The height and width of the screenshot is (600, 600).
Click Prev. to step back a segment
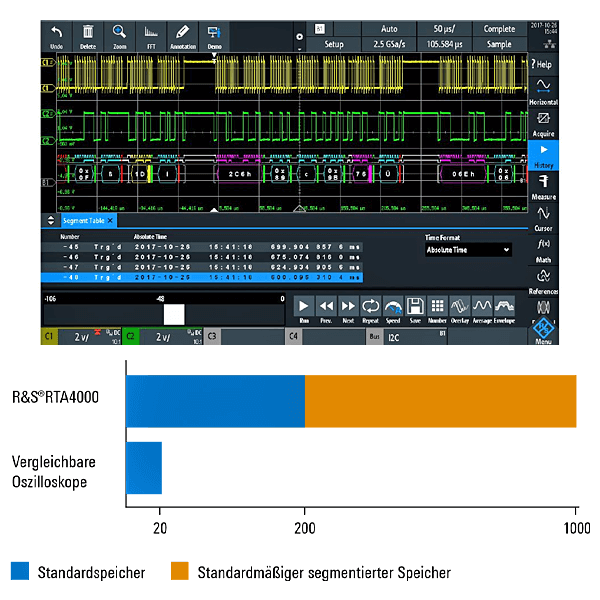point(326,306)
